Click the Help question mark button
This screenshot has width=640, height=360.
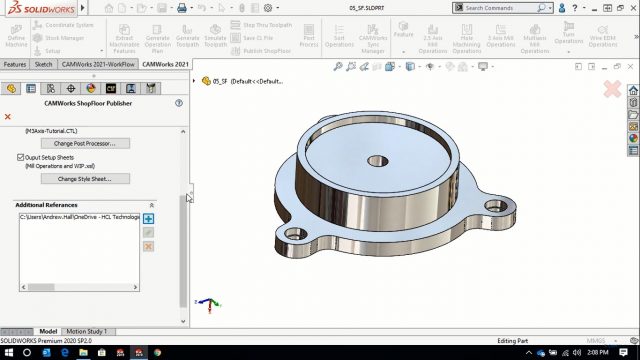pyautogui.click(x=574, y=8)
